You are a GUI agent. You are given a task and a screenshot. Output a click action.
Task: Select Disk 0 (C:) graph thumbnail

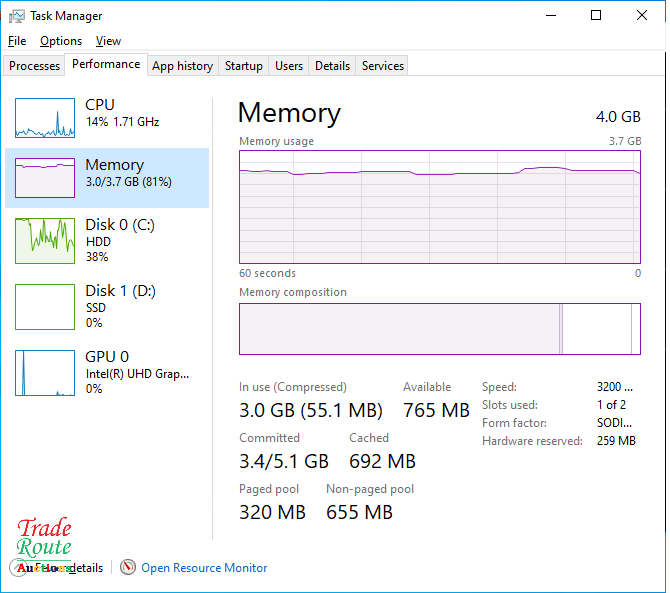click(45, 238)
